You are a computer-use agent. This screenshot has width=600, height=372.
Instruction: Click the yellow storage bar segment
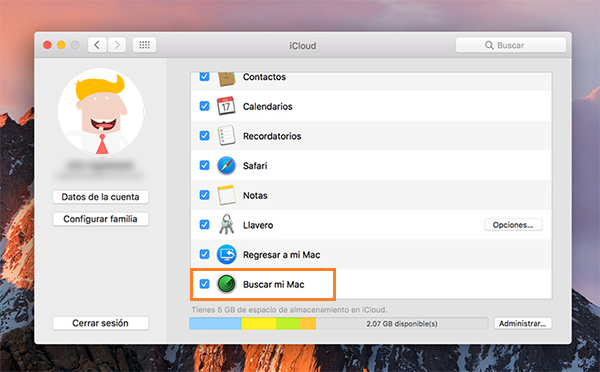(259, 323)
